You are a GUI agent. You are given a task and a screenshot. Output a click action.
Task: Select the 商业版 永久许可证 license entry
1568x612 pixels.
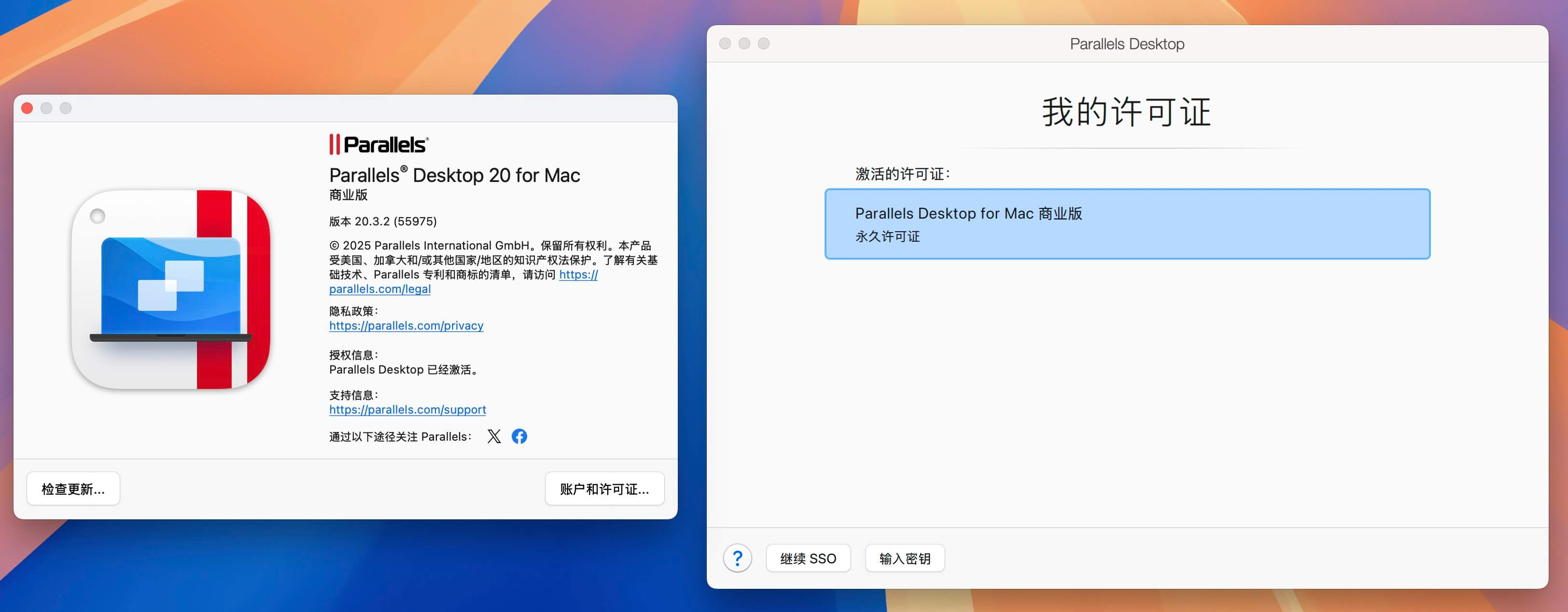tap(1127, 224)
